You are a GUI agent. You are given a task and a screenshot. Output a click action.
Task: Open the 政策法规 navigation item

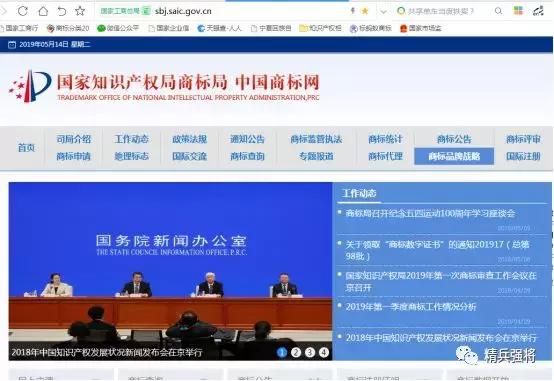tap(189, 139)
